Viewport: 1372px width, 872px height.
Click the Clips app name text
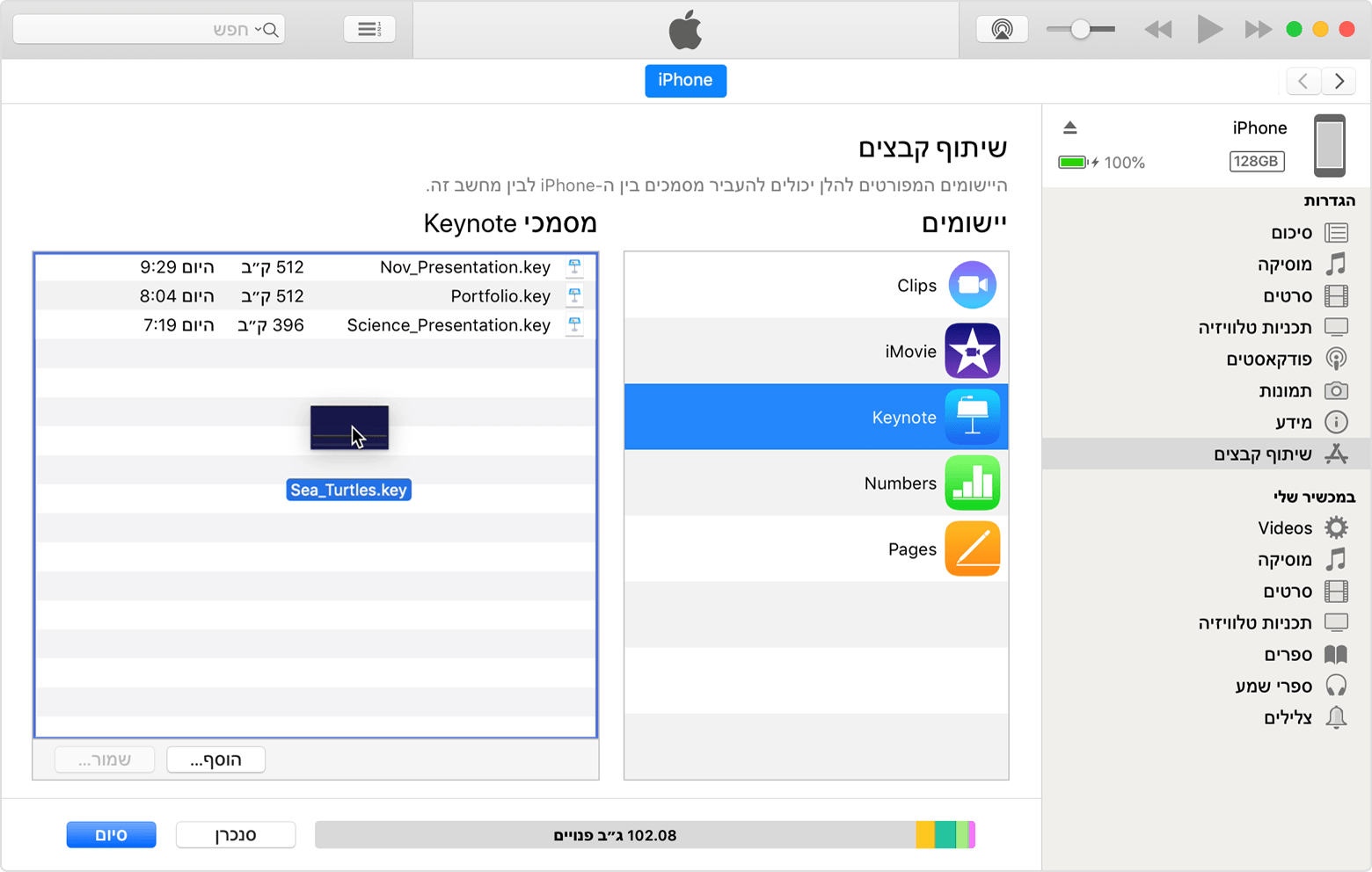click(916, 286)
